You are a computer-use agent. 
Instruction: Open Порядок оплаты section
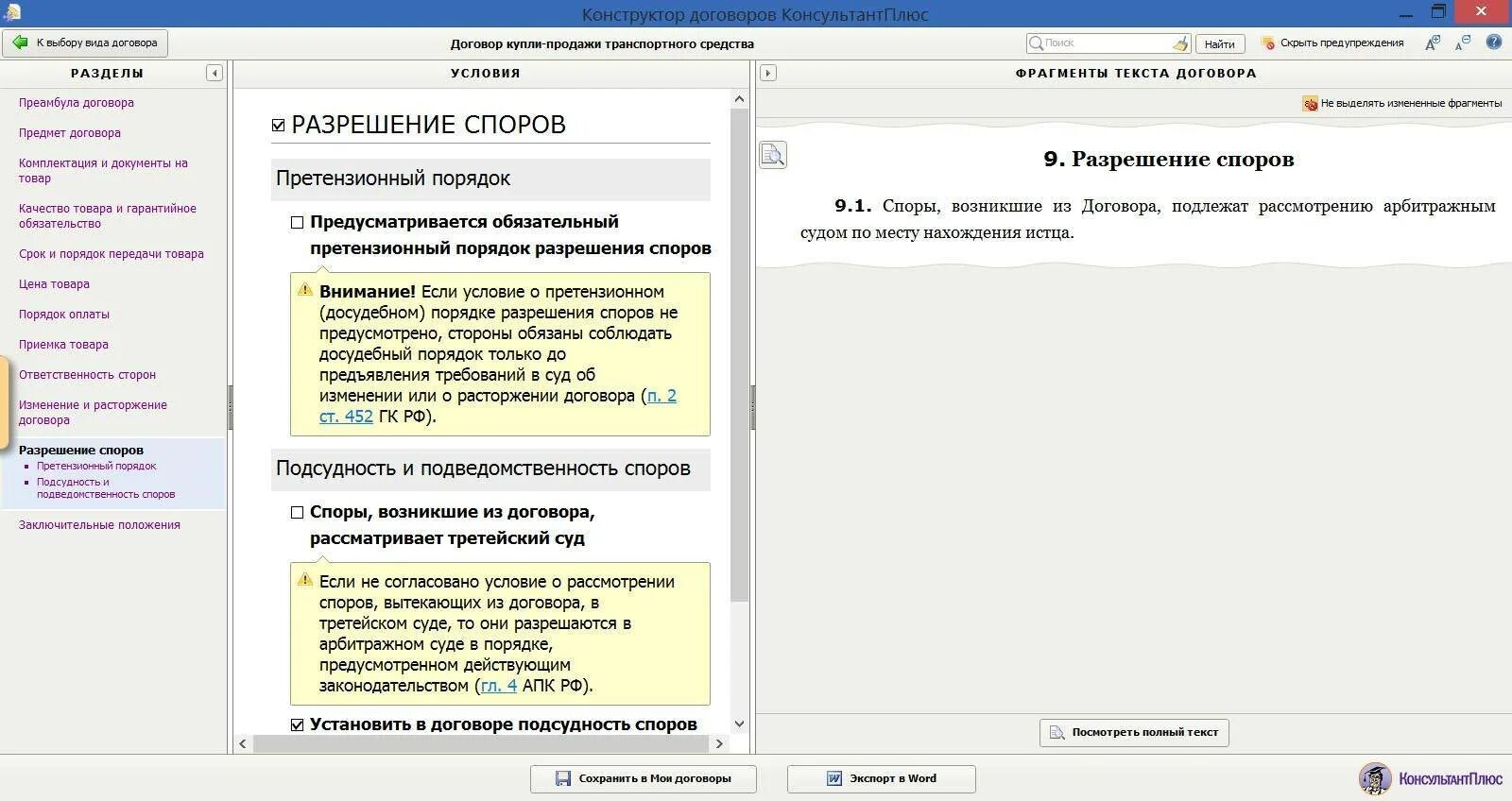(x=64, y=315)
